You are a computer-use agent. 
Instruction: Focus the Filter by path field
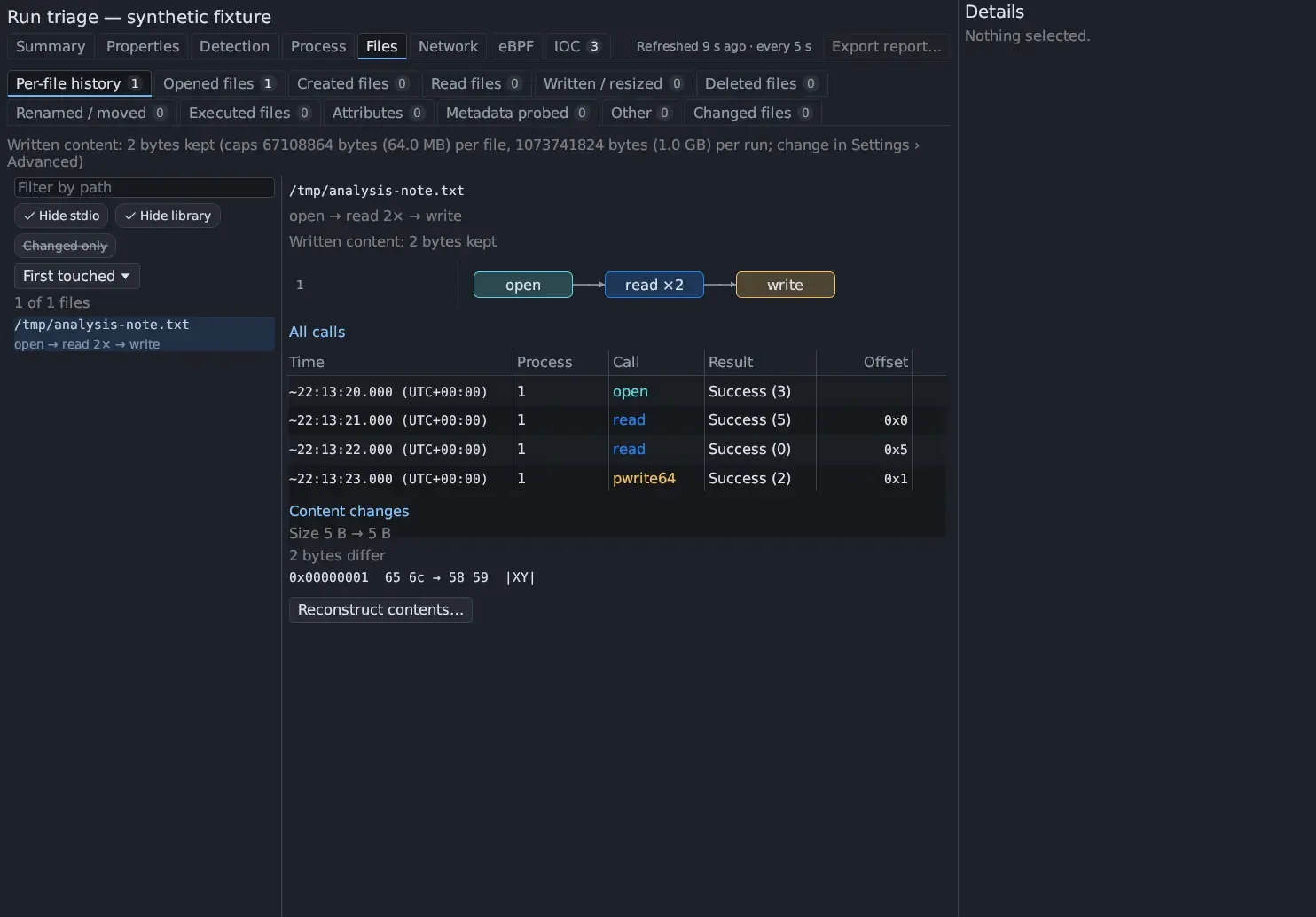(145, 187)
